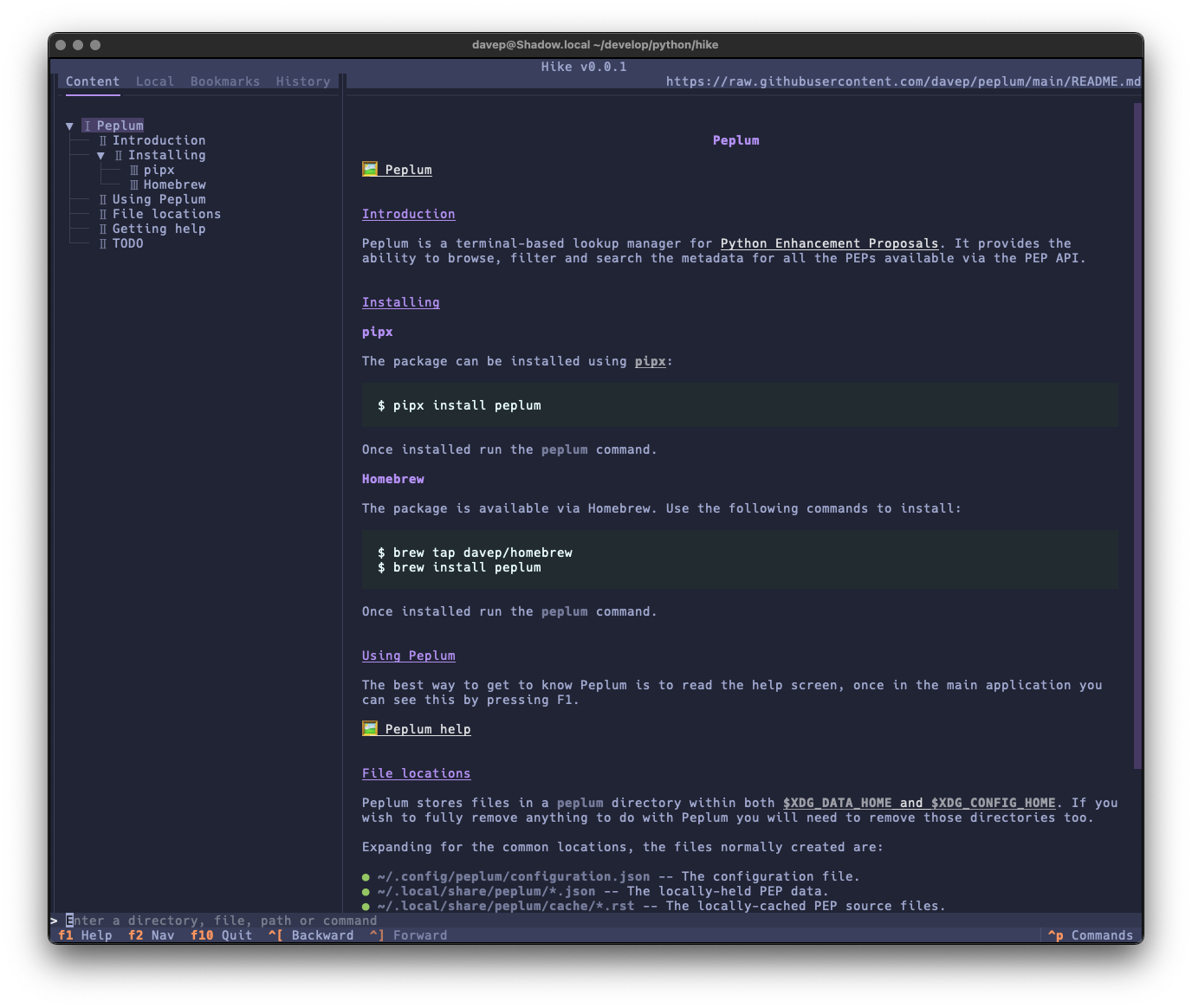Select File locations in the tree
This screenshot has height=1008, width=1192.
click(166, 214)
